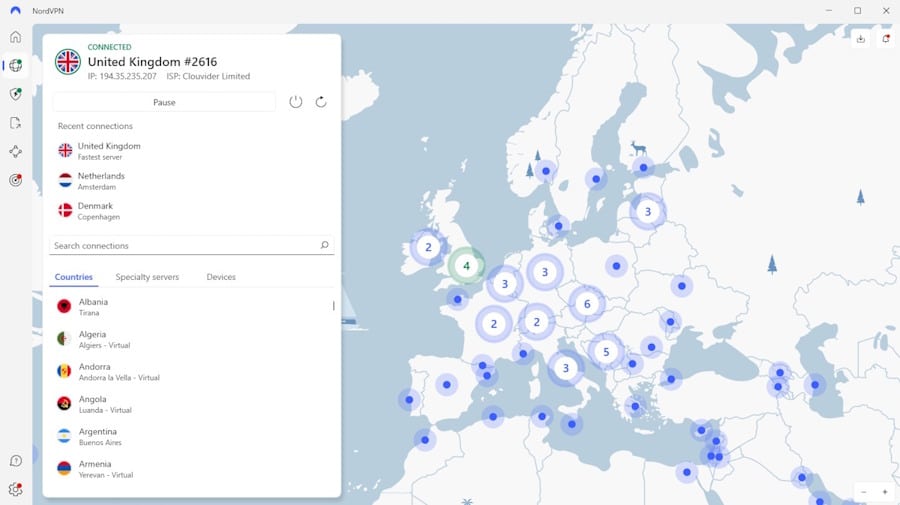Image resolution: width=900 pixels, height=505 pixels.
Task: Connect to Albania Tirana
Action: point(191,306)
